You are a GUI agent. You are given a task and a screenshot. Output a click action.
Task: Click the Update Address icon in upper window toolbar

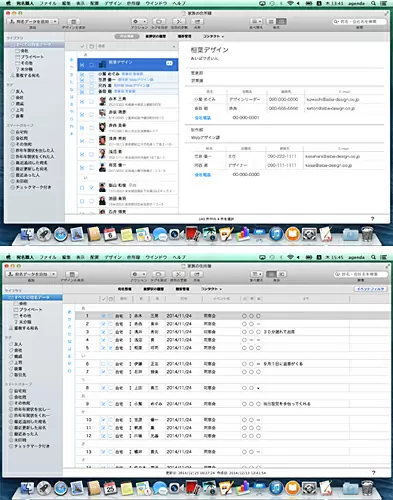coord(179,22)
